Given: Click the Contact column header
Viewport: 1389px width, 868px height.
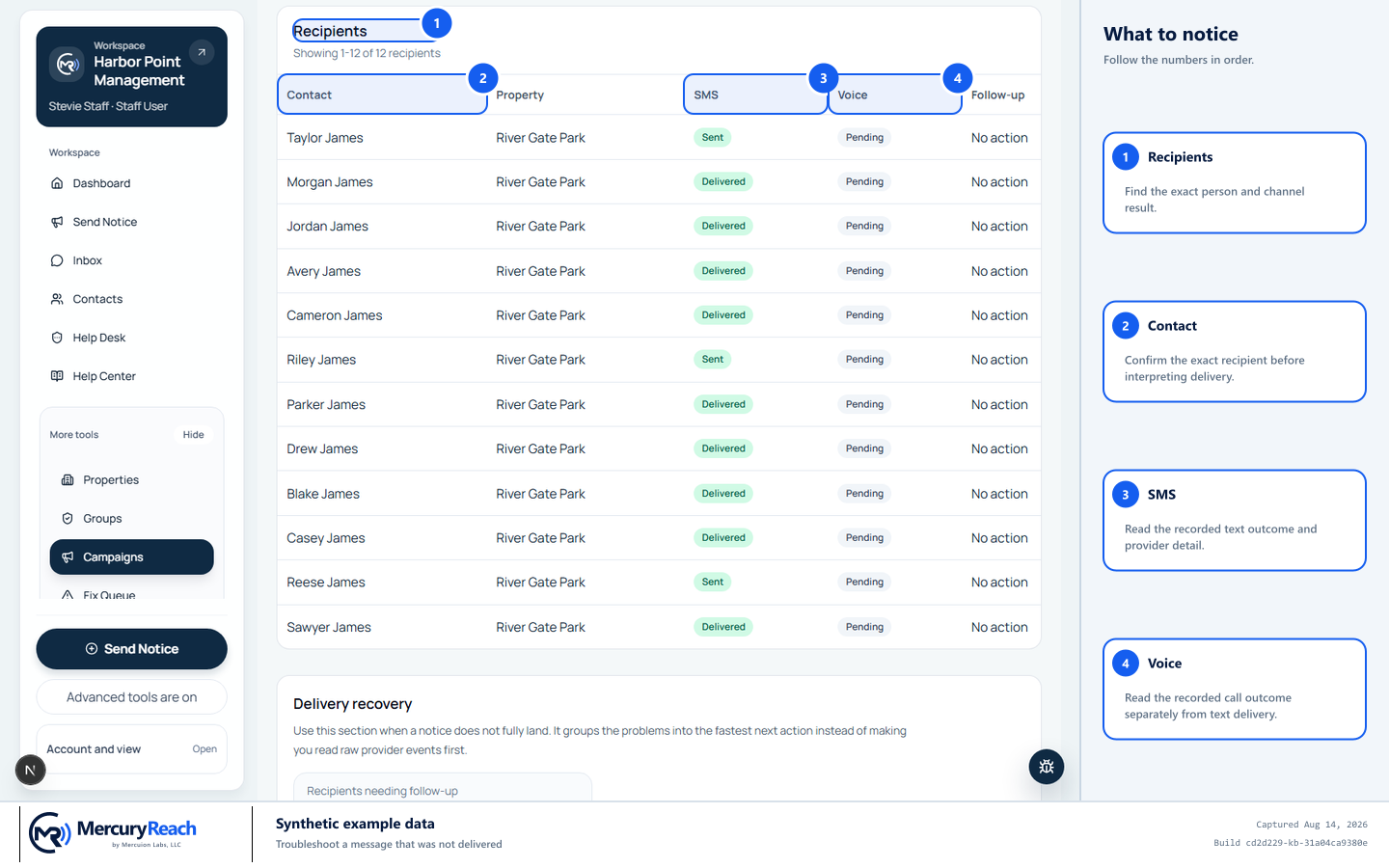Looking at the screenshot, I should coord(383,95).
